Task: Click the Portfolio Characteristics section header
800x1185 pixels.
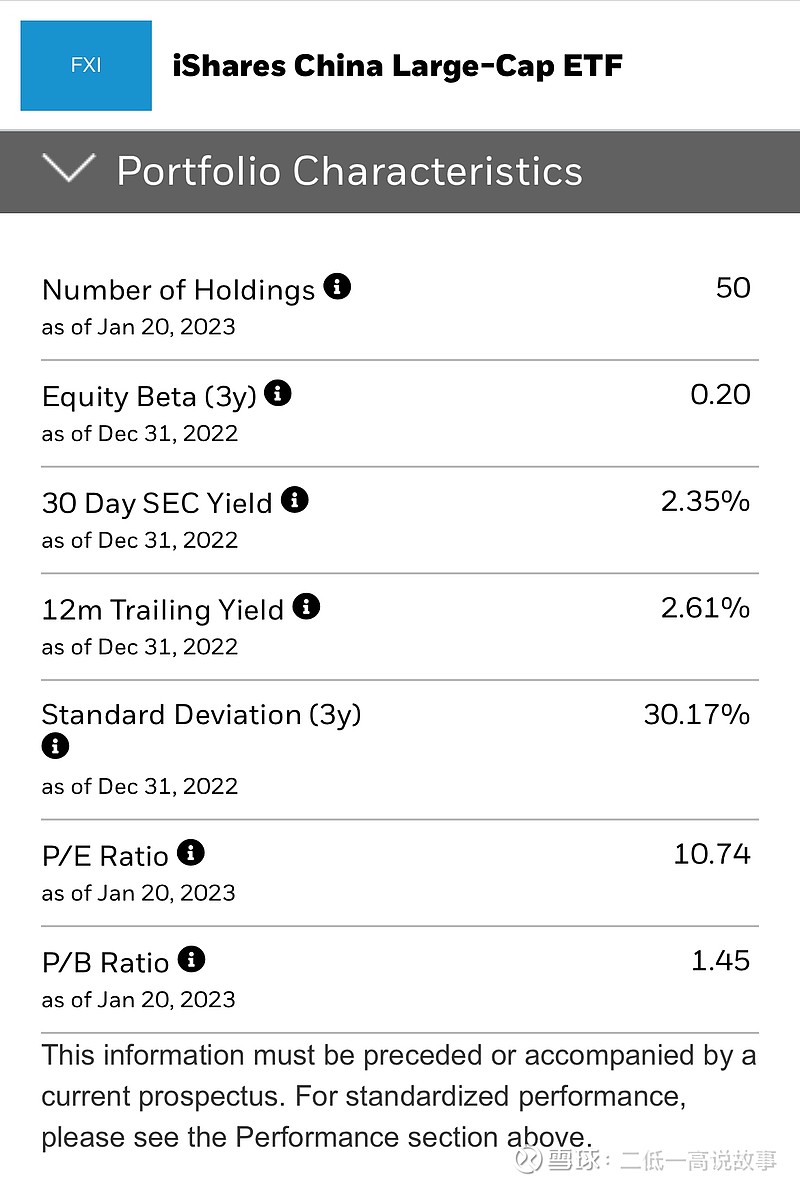Action: tap(349, 171)
